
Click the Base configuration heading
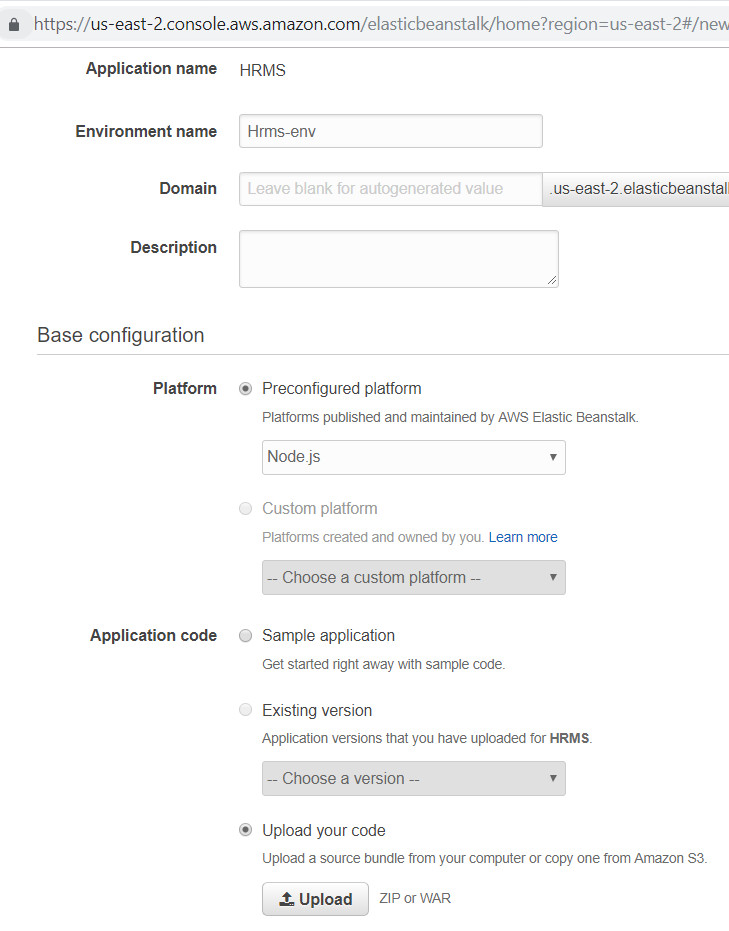[x=121, y=335]
